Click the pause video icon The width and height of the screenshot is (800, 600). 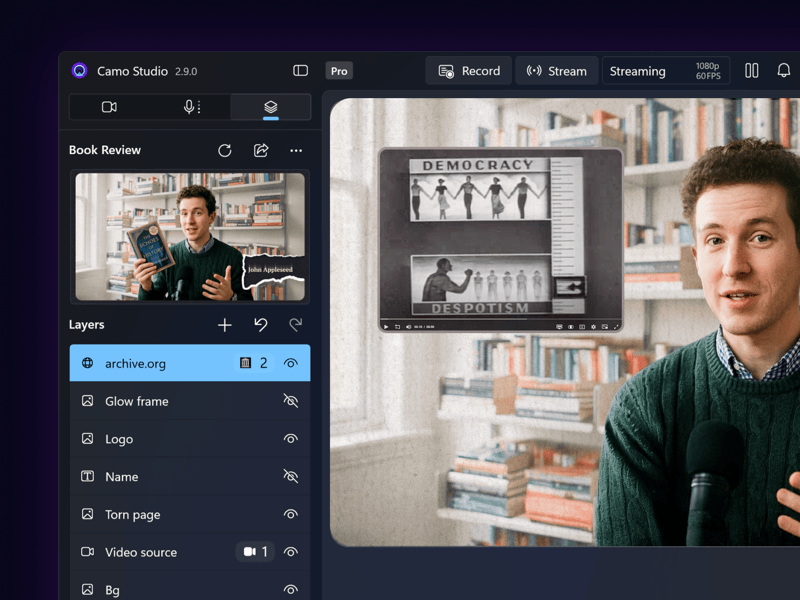[751, 70]
